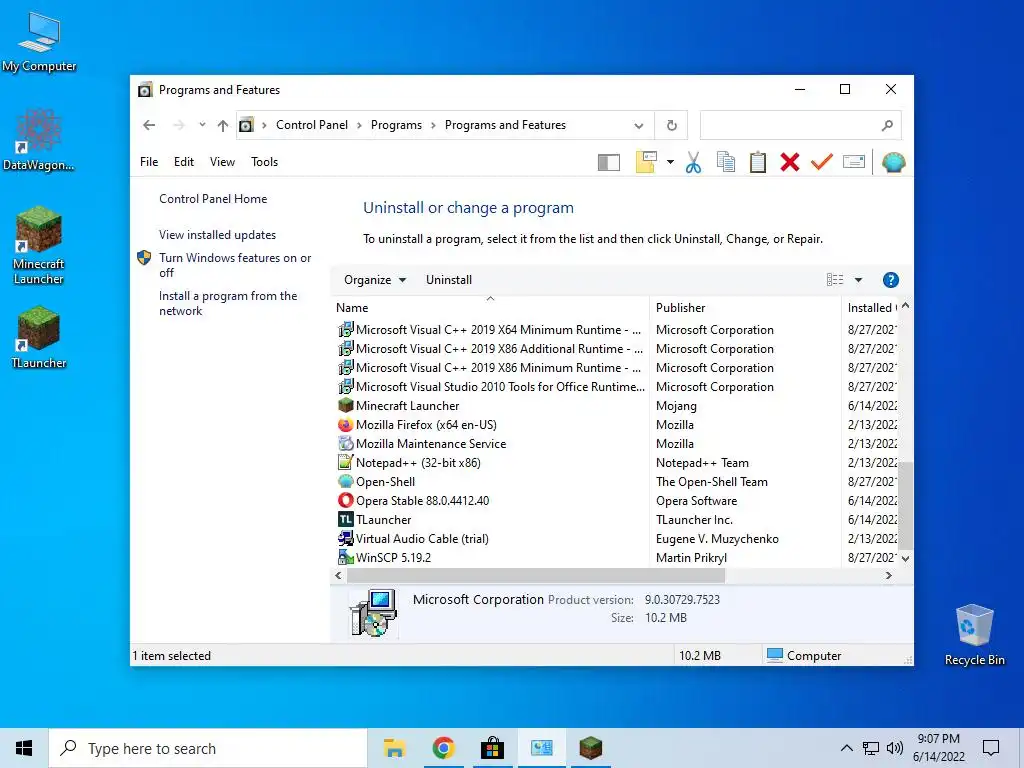This screenshot has width=1024, height=768.
Task: Select Mozilla Firefox (x64 en-US) row
Action: (x=617, y=425)
